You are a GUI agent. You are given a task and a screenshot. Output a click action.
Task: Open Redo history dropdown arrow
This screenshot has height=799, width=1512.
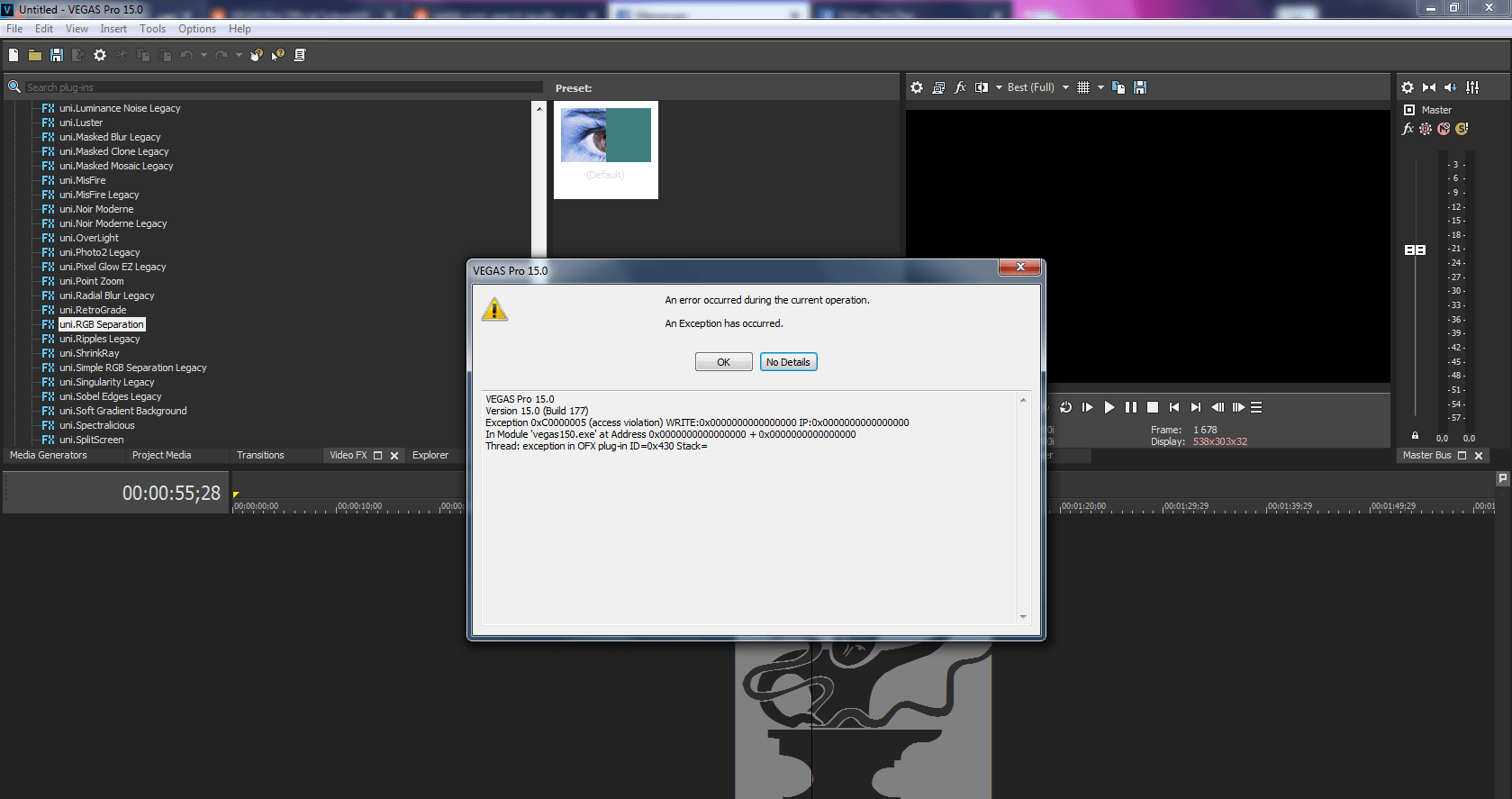click(x=239, y=55)
